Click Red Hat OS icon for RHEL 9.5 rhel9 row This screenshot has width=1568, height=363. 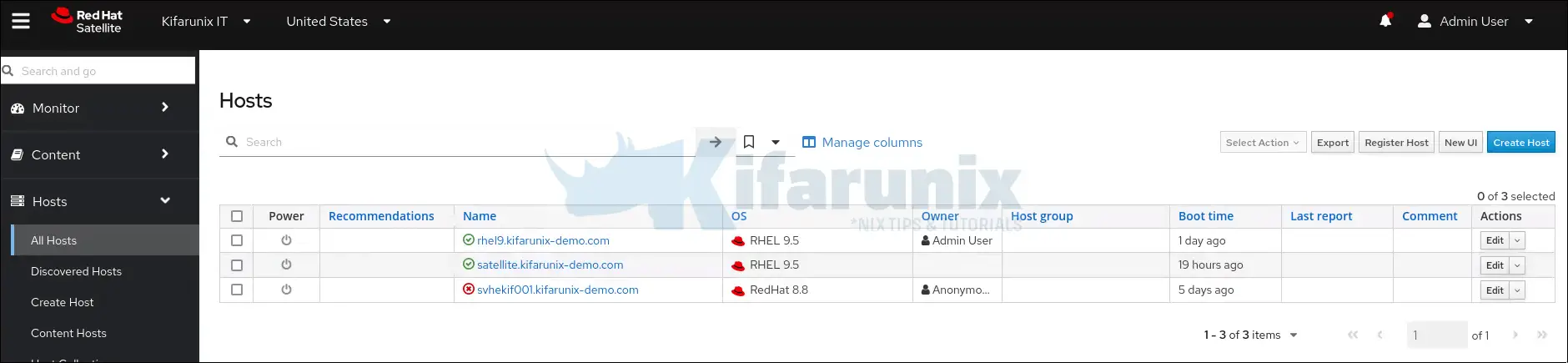[738, 241]
